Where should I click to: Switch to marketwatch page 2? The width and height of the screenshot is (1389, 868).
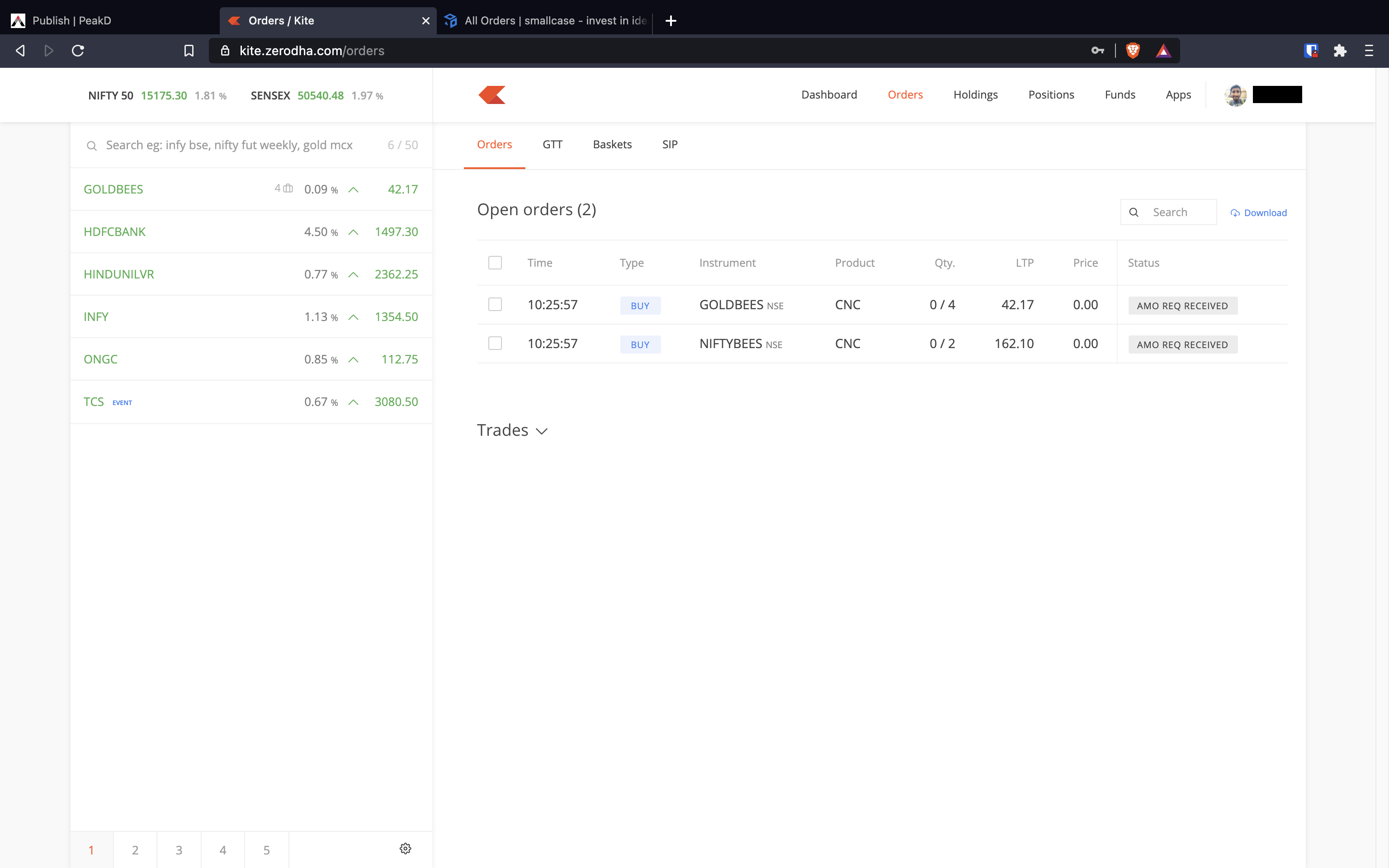pos(135,849)
